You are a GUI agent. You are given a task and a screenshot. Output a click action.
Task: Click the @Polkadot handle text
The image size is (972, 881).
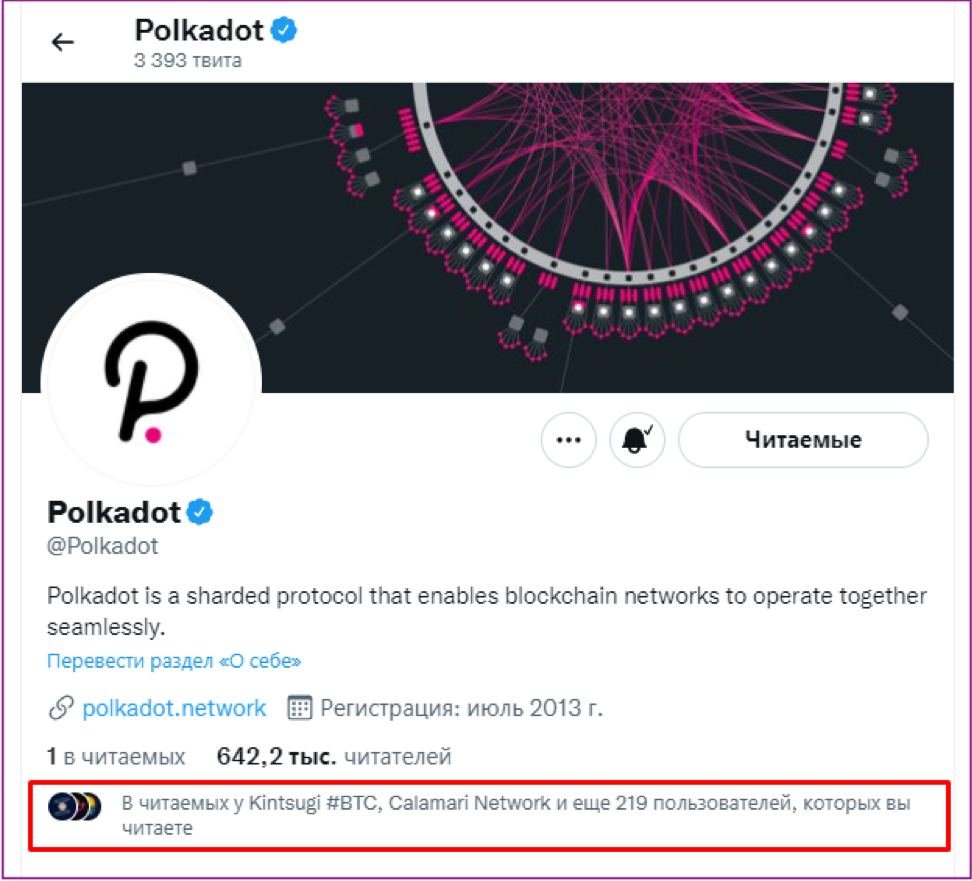tap(103, 547)
